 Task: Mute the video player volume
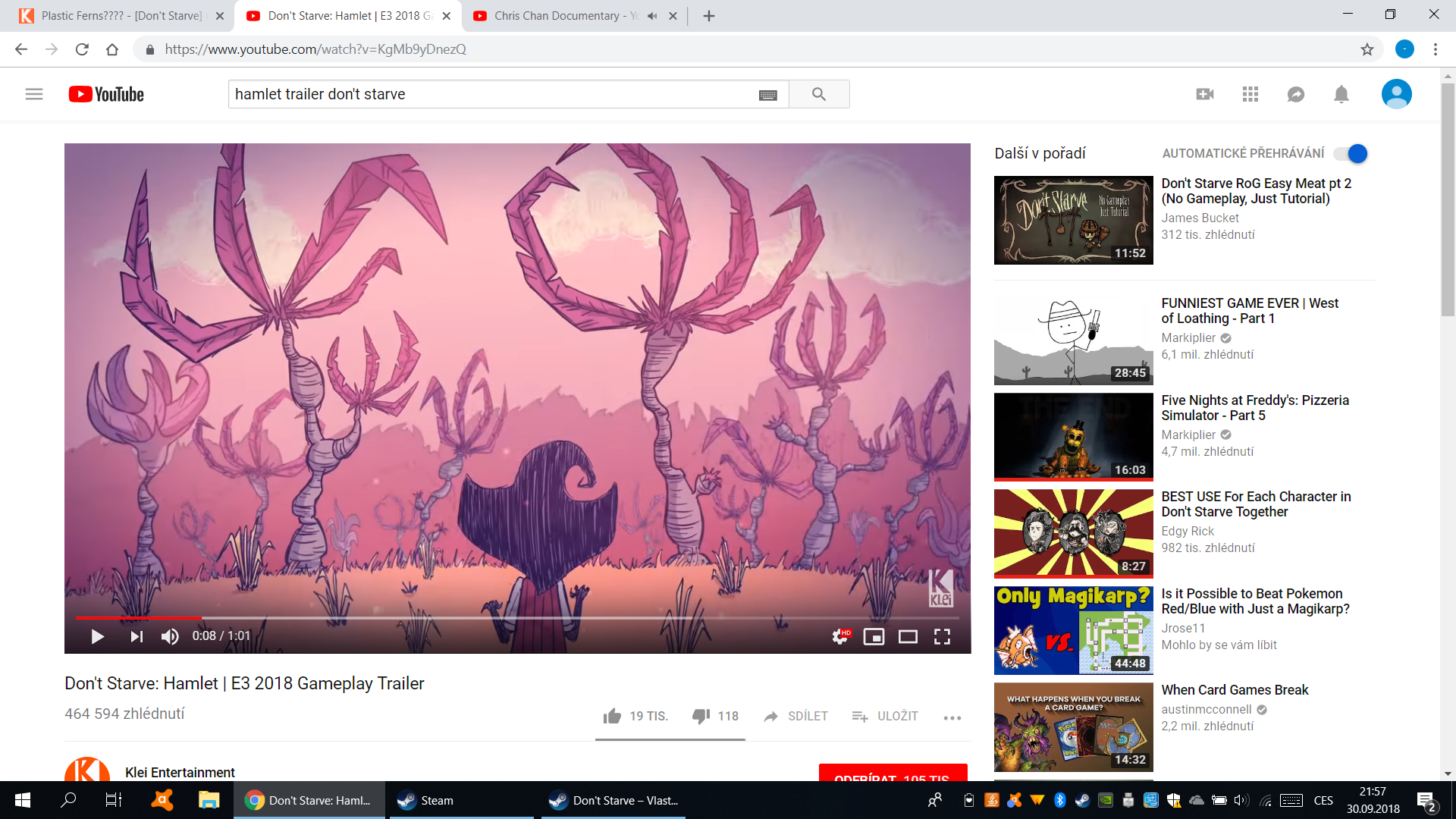point(170,637)
